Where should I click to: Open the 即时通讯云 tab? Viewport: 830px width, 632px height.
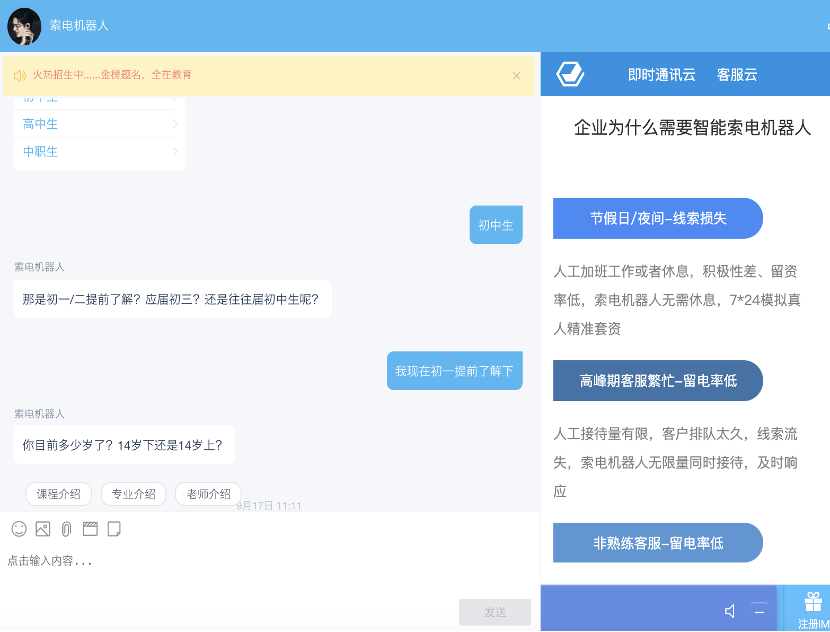point(661,75)
